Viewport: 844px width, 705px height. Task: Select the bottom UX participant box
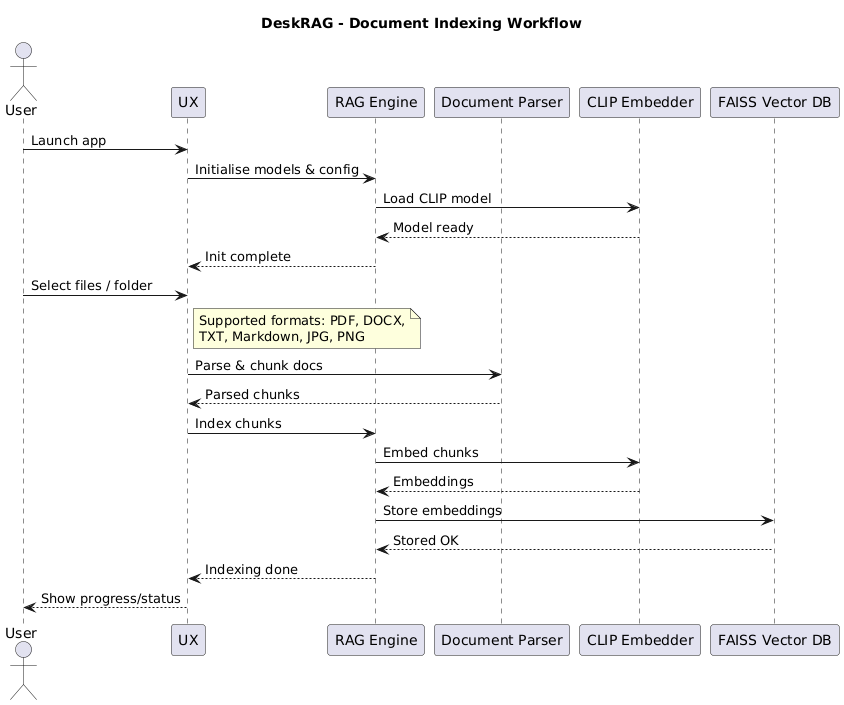[188, 640]
